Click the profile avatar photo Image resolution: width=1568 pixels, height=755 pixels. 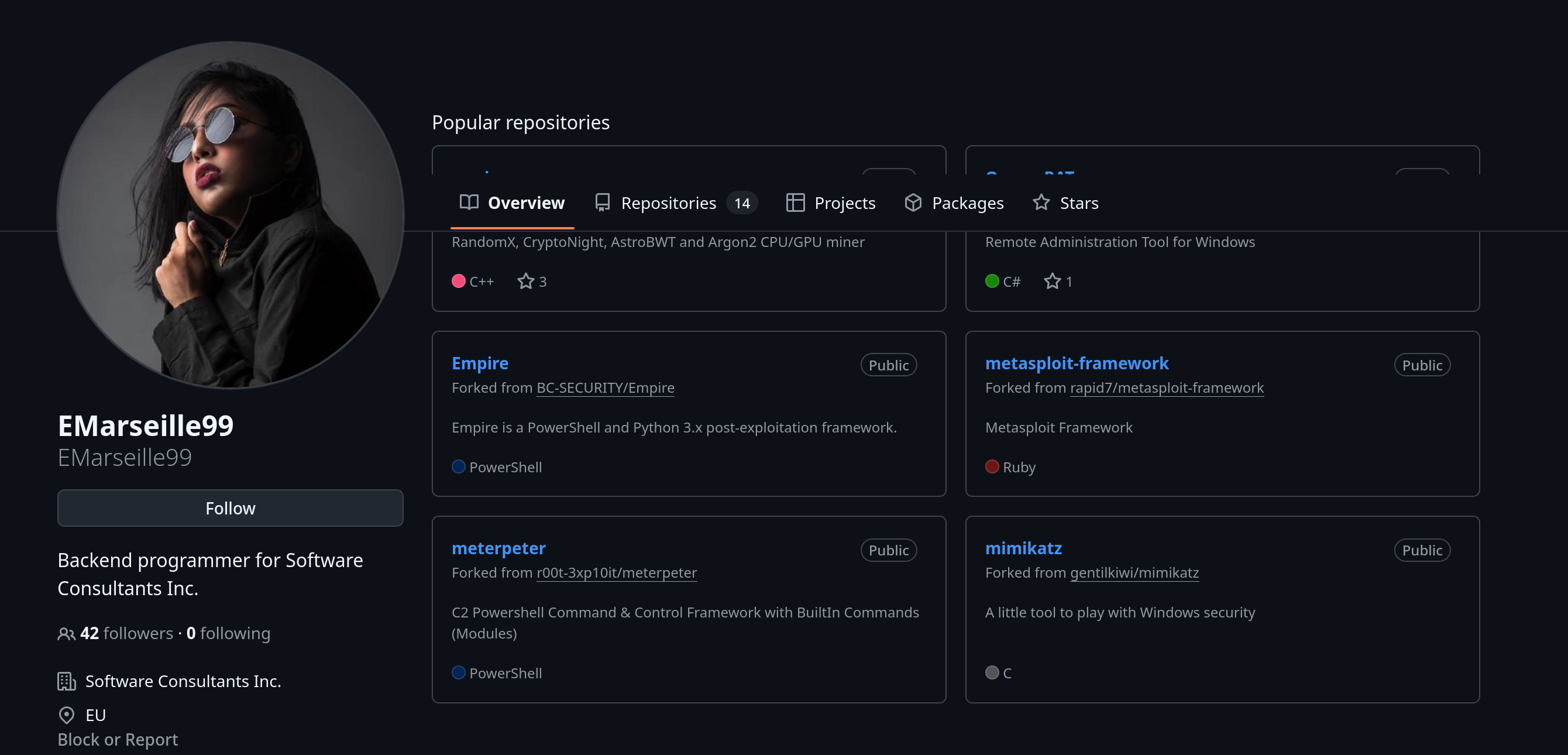click(x=230, y=215)
